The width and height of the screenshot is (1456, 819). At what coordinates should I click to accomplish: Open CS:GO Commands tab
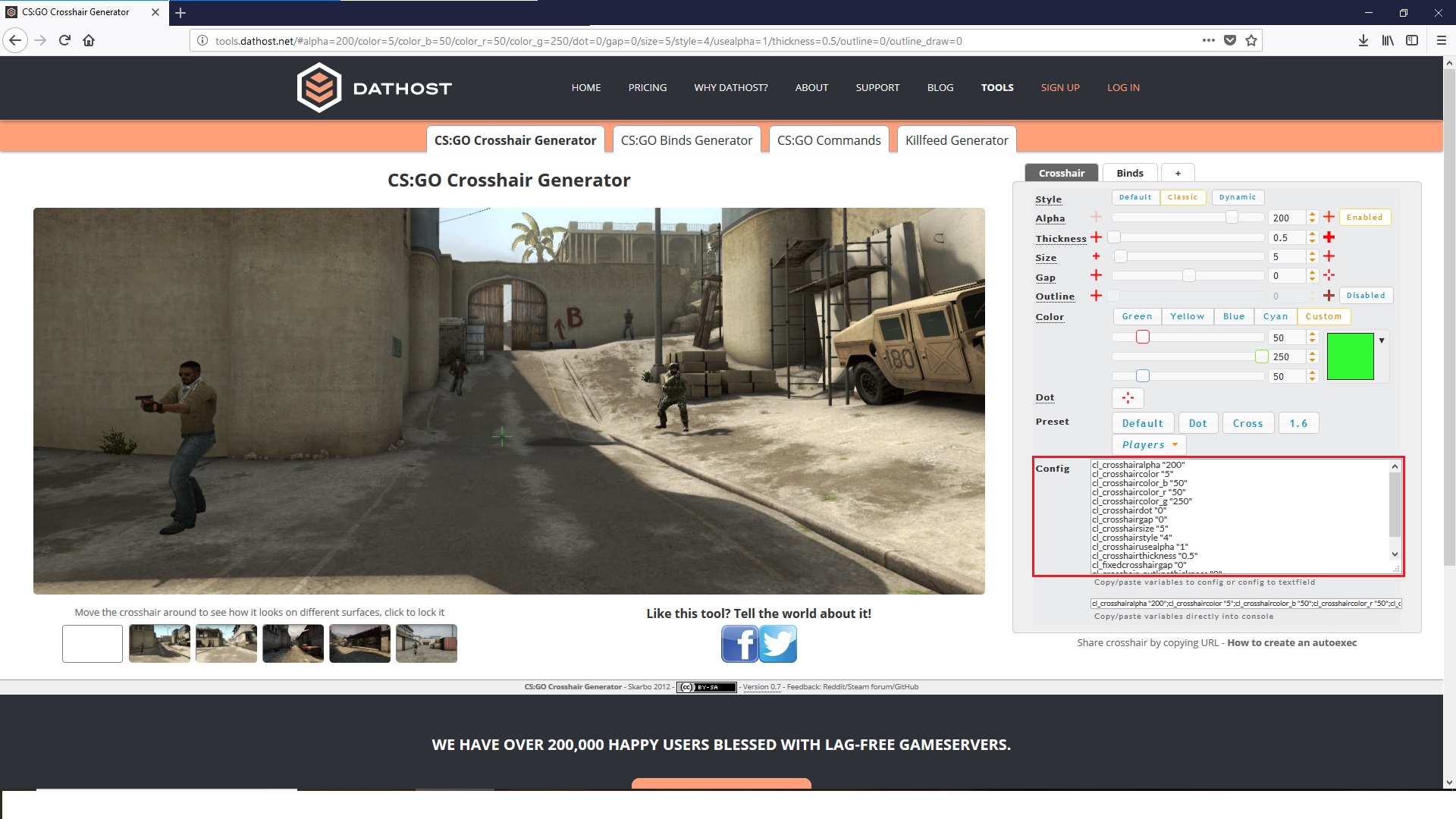pyautogui.click(x=828, y=140)
